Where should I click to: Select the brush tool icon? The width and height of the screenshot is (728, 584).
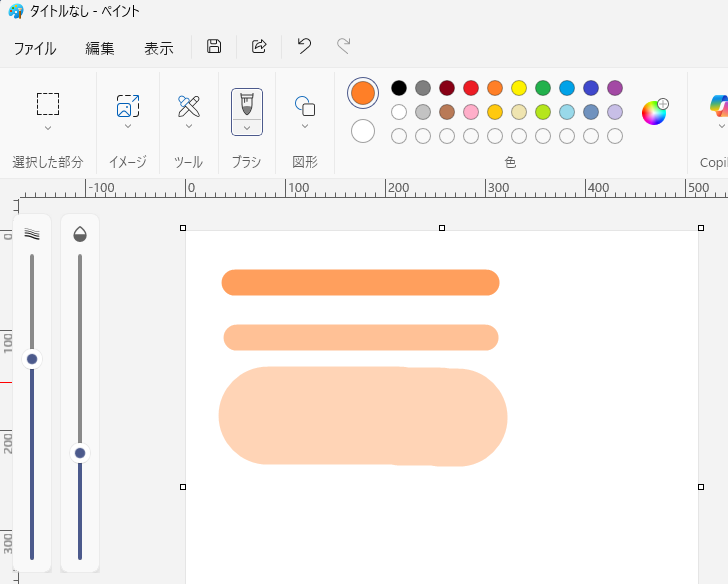pos(247,104)
